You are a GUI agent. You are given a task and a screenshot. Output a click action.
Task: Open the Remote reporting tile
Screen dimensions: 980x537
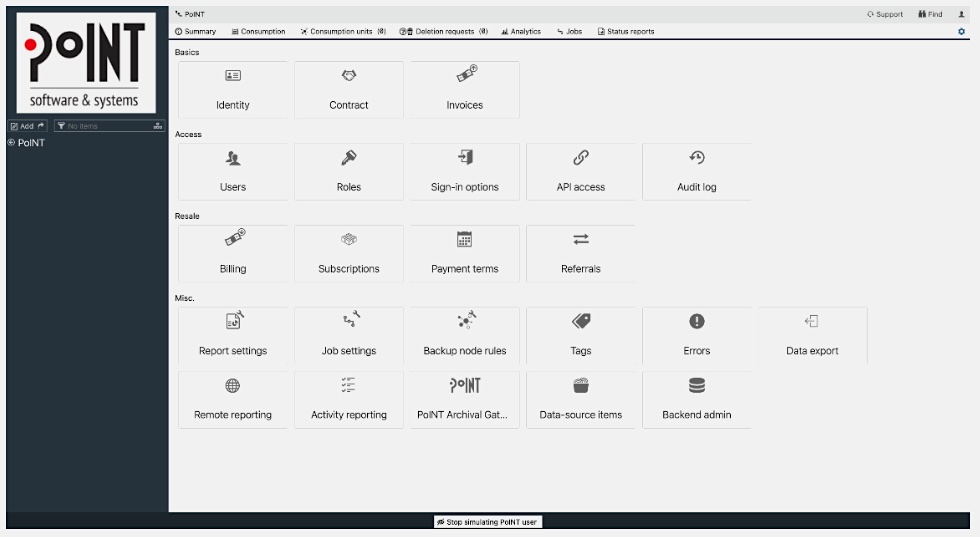coord(232,399)
